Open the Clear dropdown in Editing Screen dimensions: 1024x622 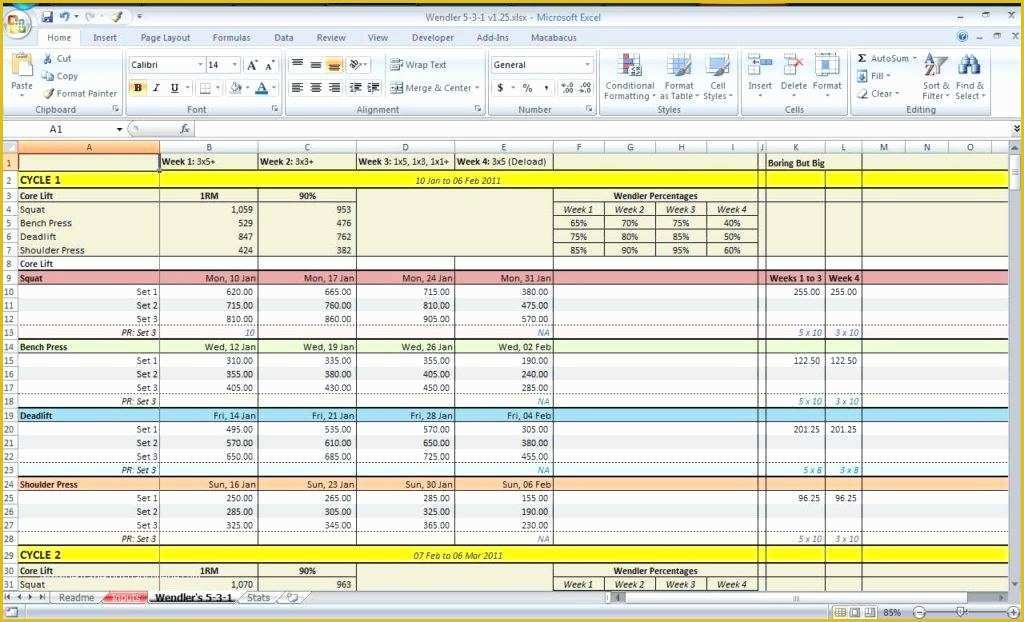tap(897, 94)
